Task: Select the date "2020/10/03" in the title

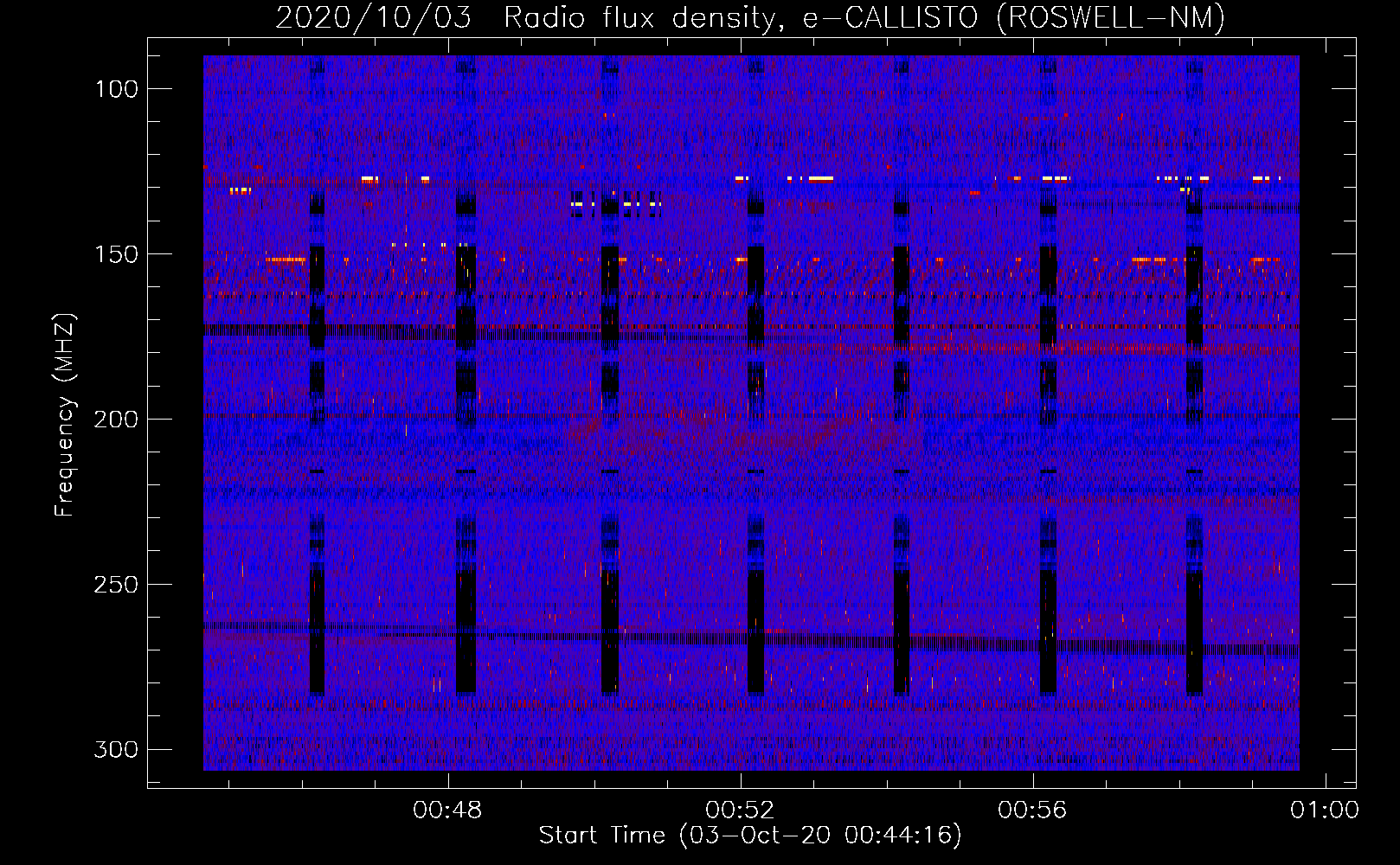Action: pos(373,17)
